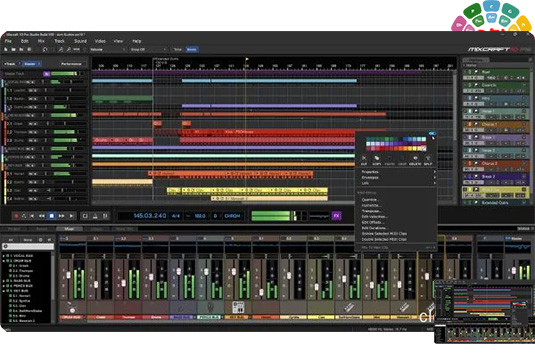
Task: Toggle the VOCAL BUS checkbox in the mixer tree
Action: [8, 256]
